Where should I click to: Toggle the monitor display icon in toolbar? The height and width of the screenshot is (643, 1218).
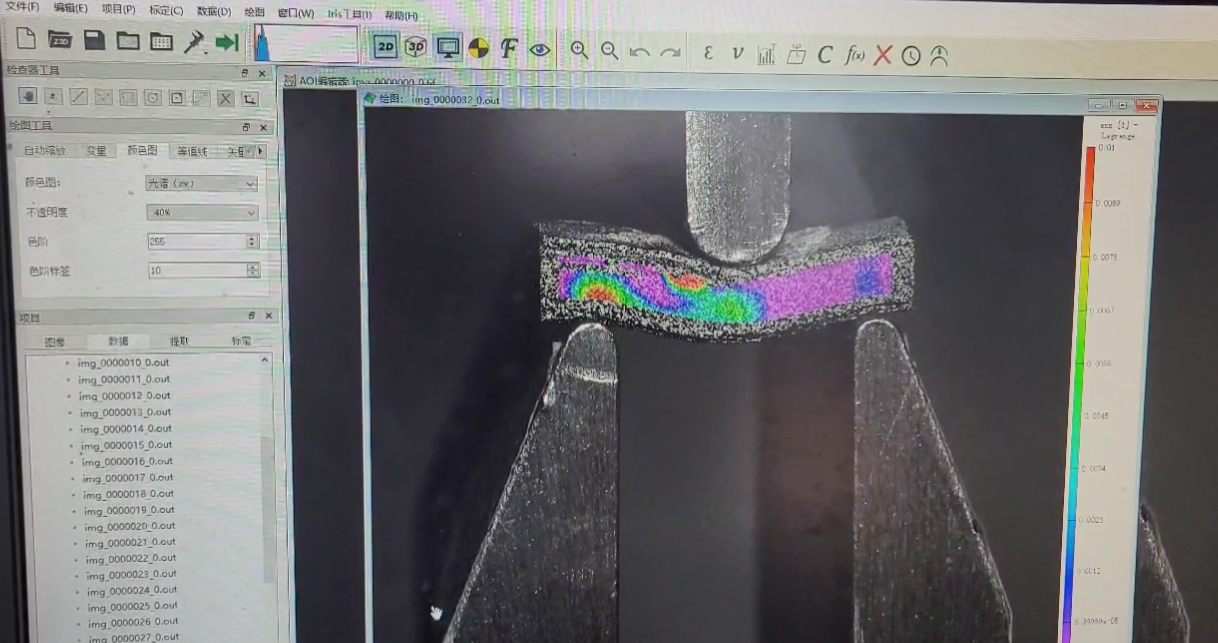(x=448, y=47)
